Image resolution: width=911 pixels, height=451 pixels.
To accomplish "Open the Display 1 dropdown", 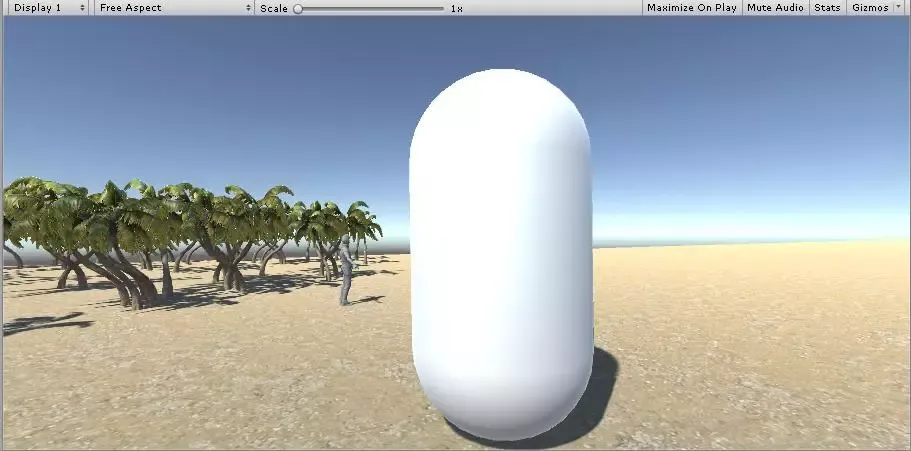I will point(46,8).
